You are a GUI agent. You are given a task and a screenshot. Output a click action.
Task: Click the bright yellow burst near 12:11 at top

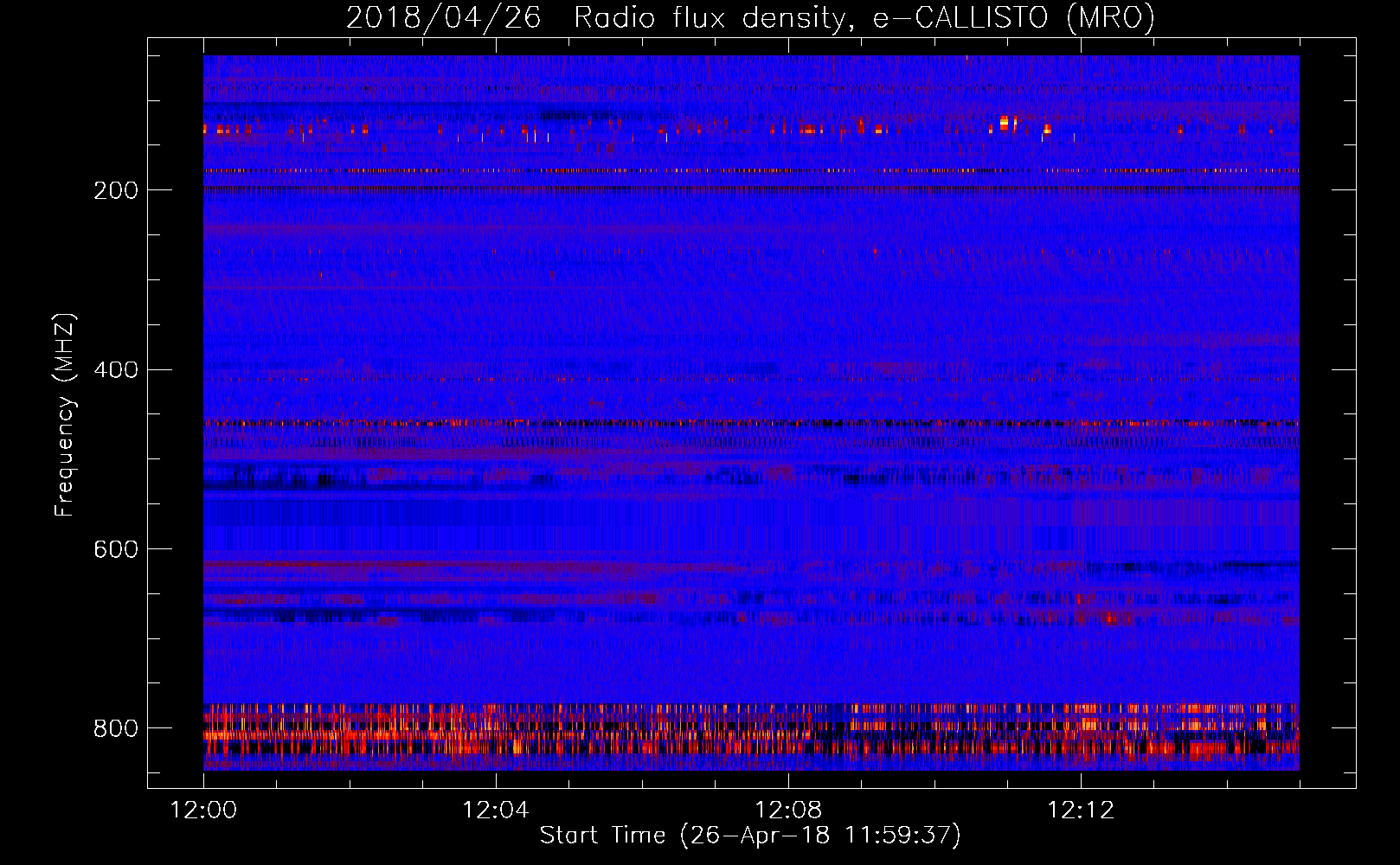[x=1005, y=123]
